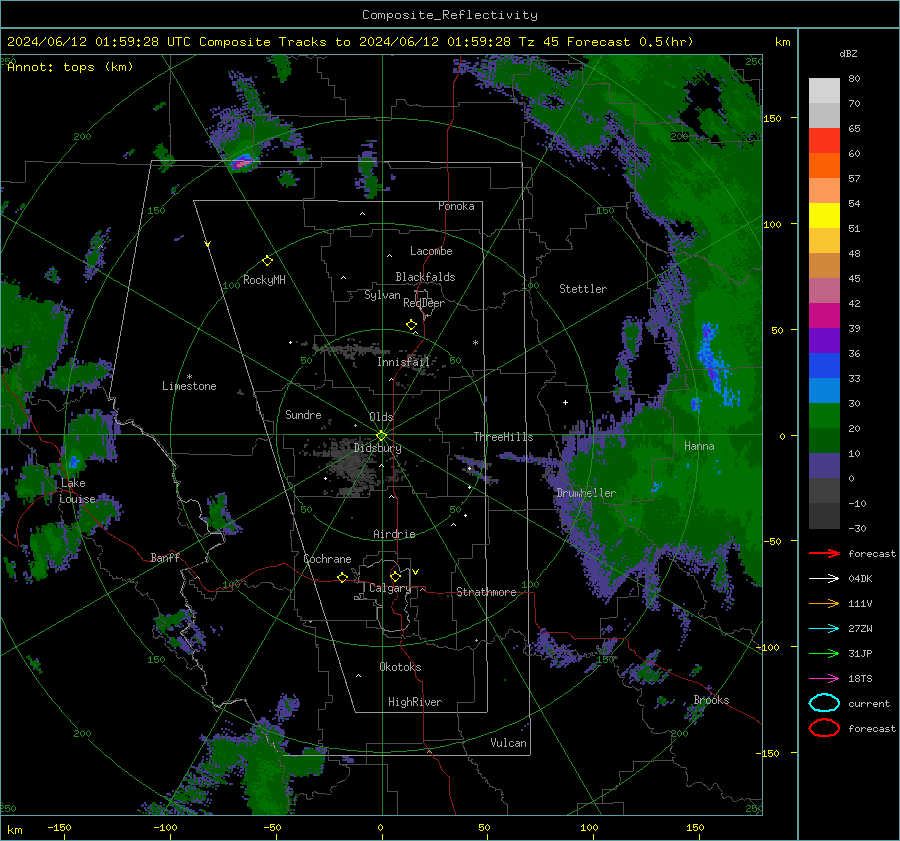Click the yellow diamond marker above Calgary

tap(395, 576)
